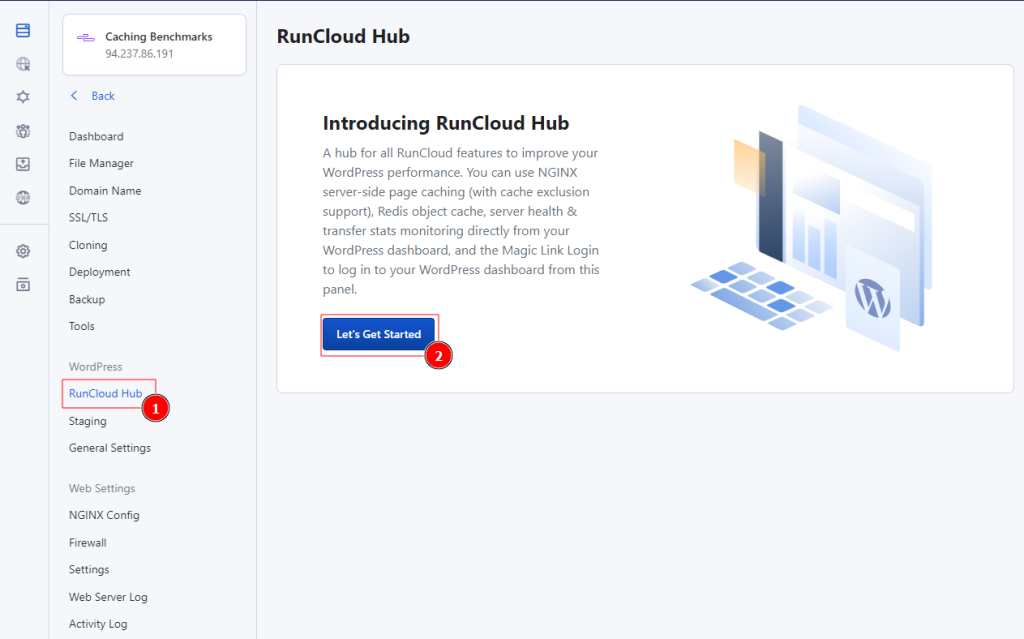Open File Manager
The width and height of the screenshot is (1024, 639).
tap(101, 163)
